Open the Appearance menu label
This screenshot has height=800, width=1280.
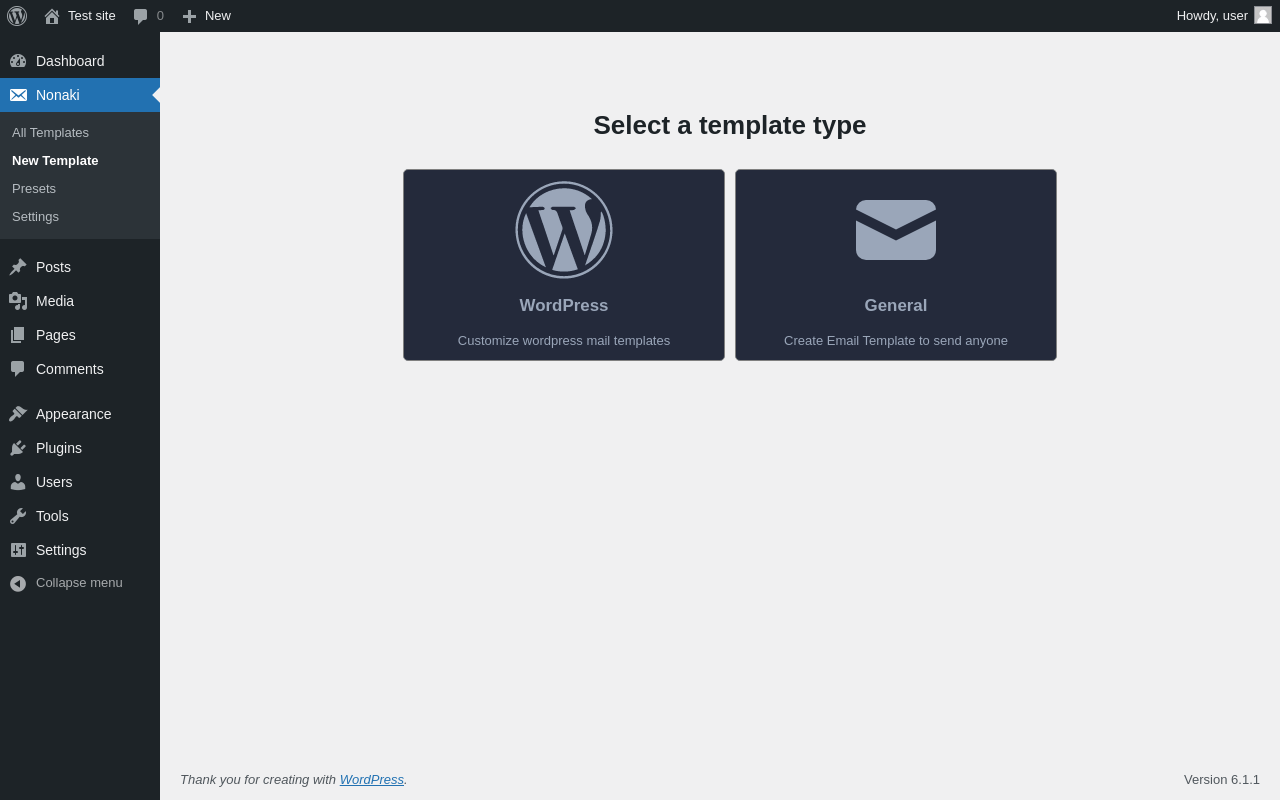coord(74,414)
